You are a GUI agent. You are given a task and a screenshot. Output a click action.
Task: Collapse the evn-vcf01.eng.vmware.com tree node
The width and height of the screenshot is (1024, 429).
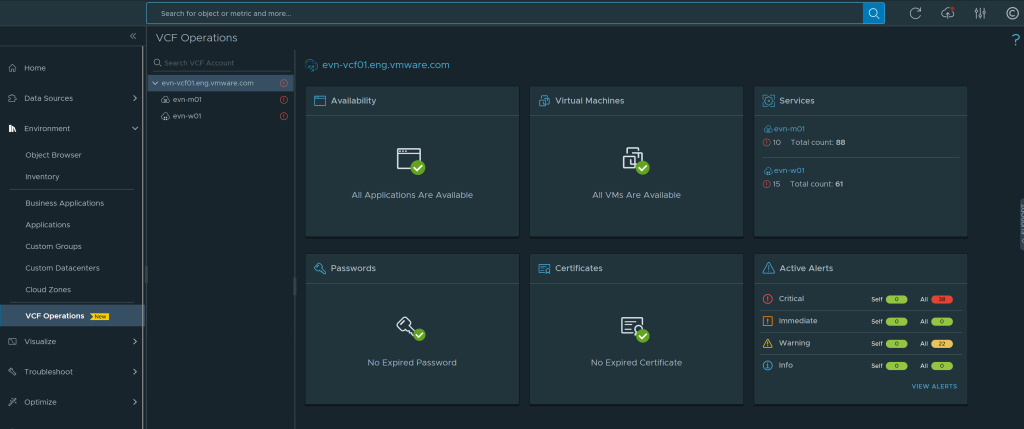click(x=154, y=83)
